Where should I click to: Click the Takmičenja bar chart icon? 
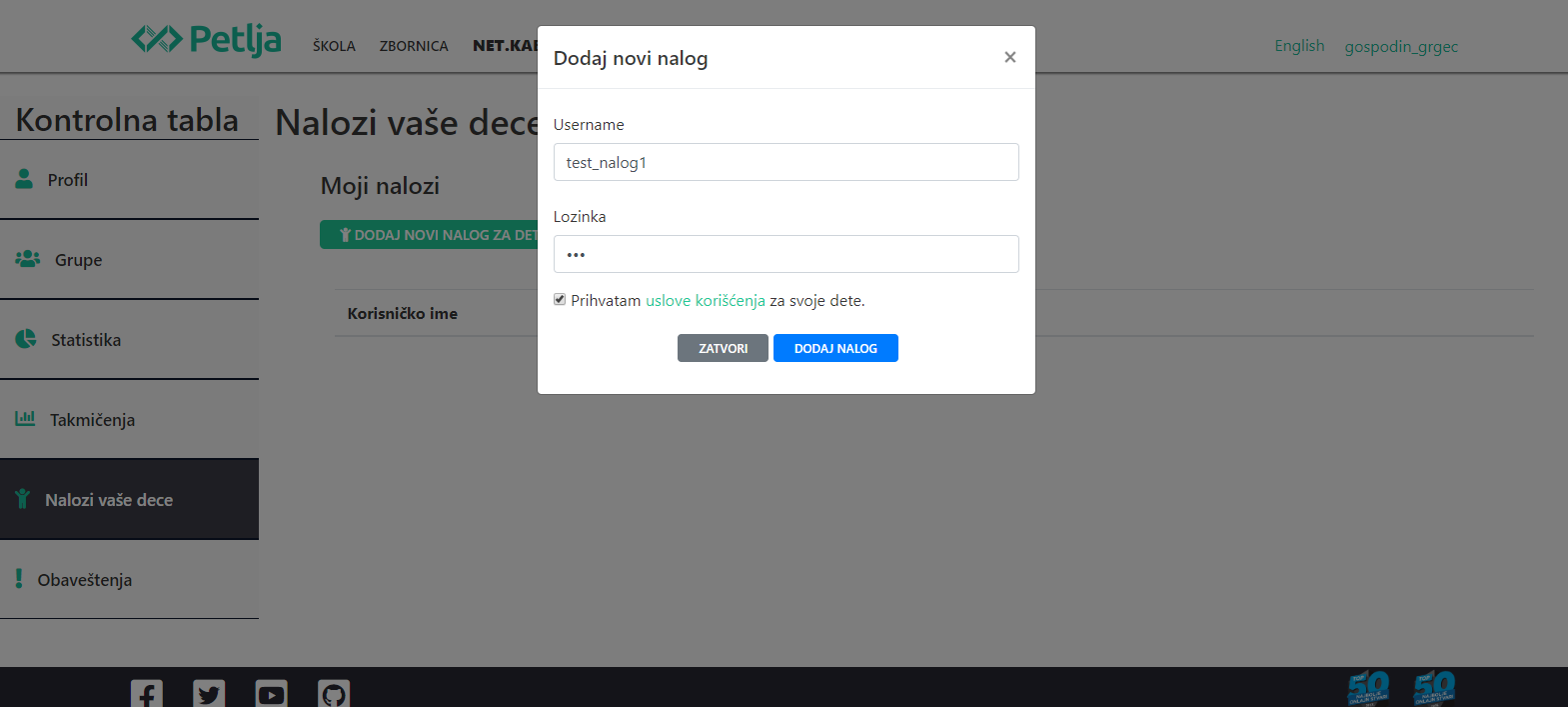[x=25, y=418]
